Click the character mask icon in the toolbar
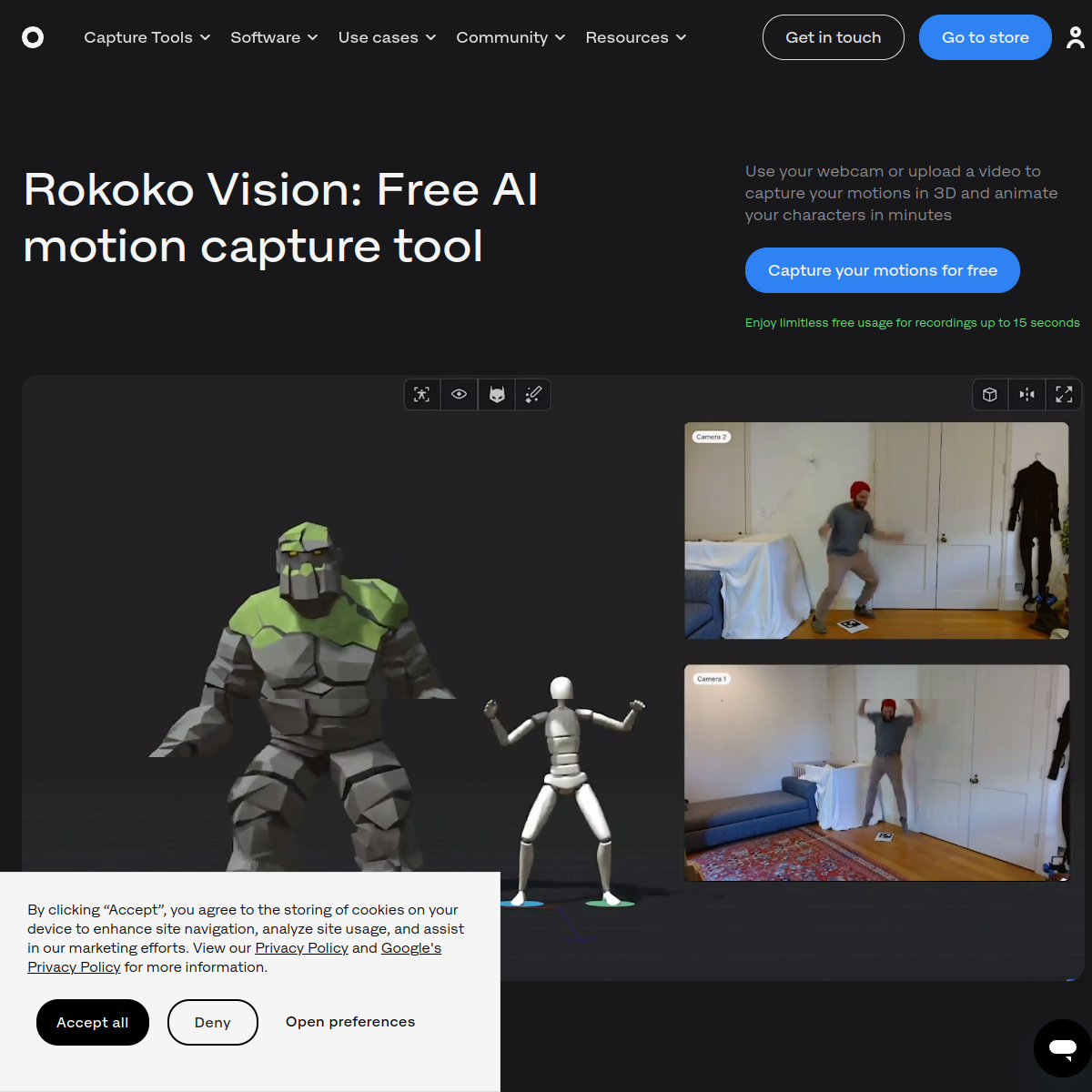This screenshot has width=1092, height=1092. (x=496, y=394)
